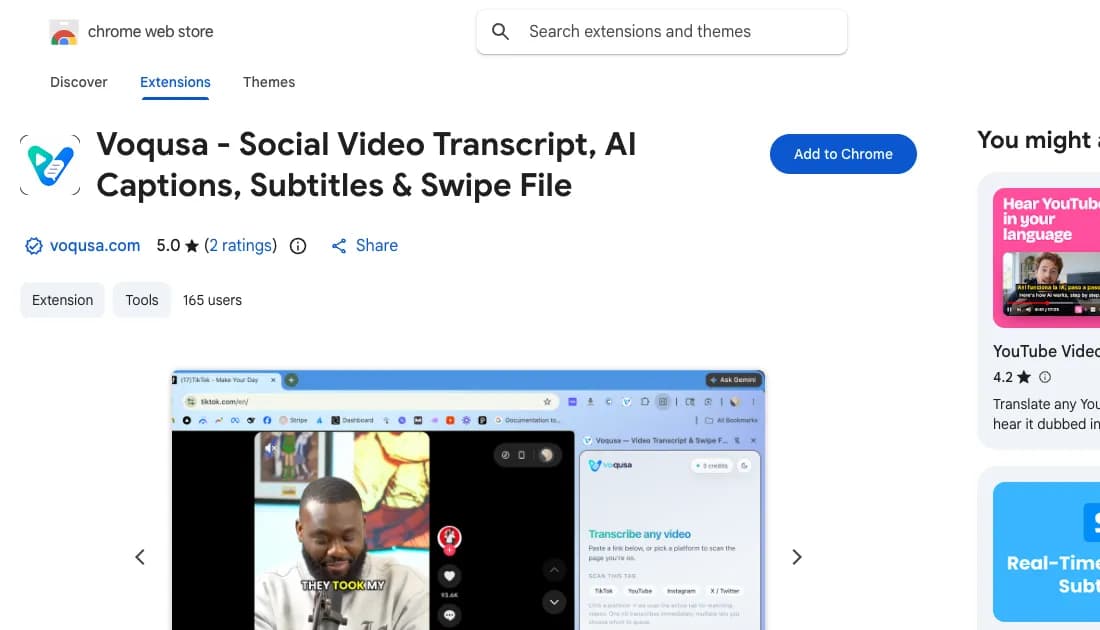Click the info icon beside 4.2 rating
This screenshot has width=1100, height=630.
pos(1045,377)
